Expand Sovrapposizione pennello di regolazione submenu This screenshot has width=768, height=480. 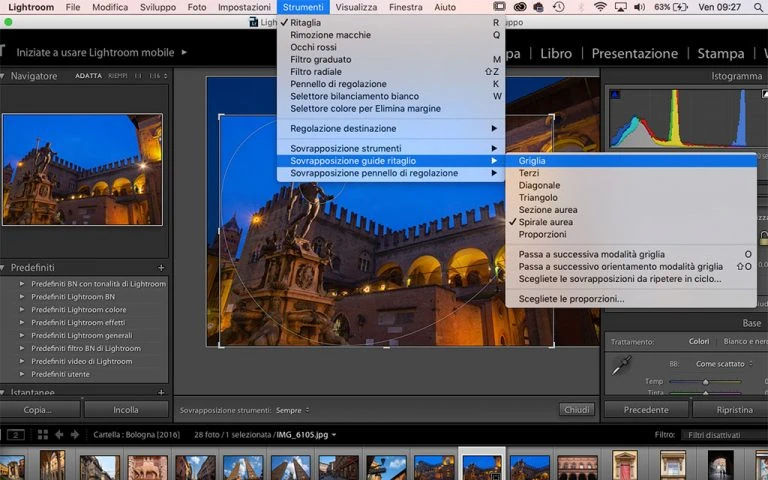(x=391, y=173)
